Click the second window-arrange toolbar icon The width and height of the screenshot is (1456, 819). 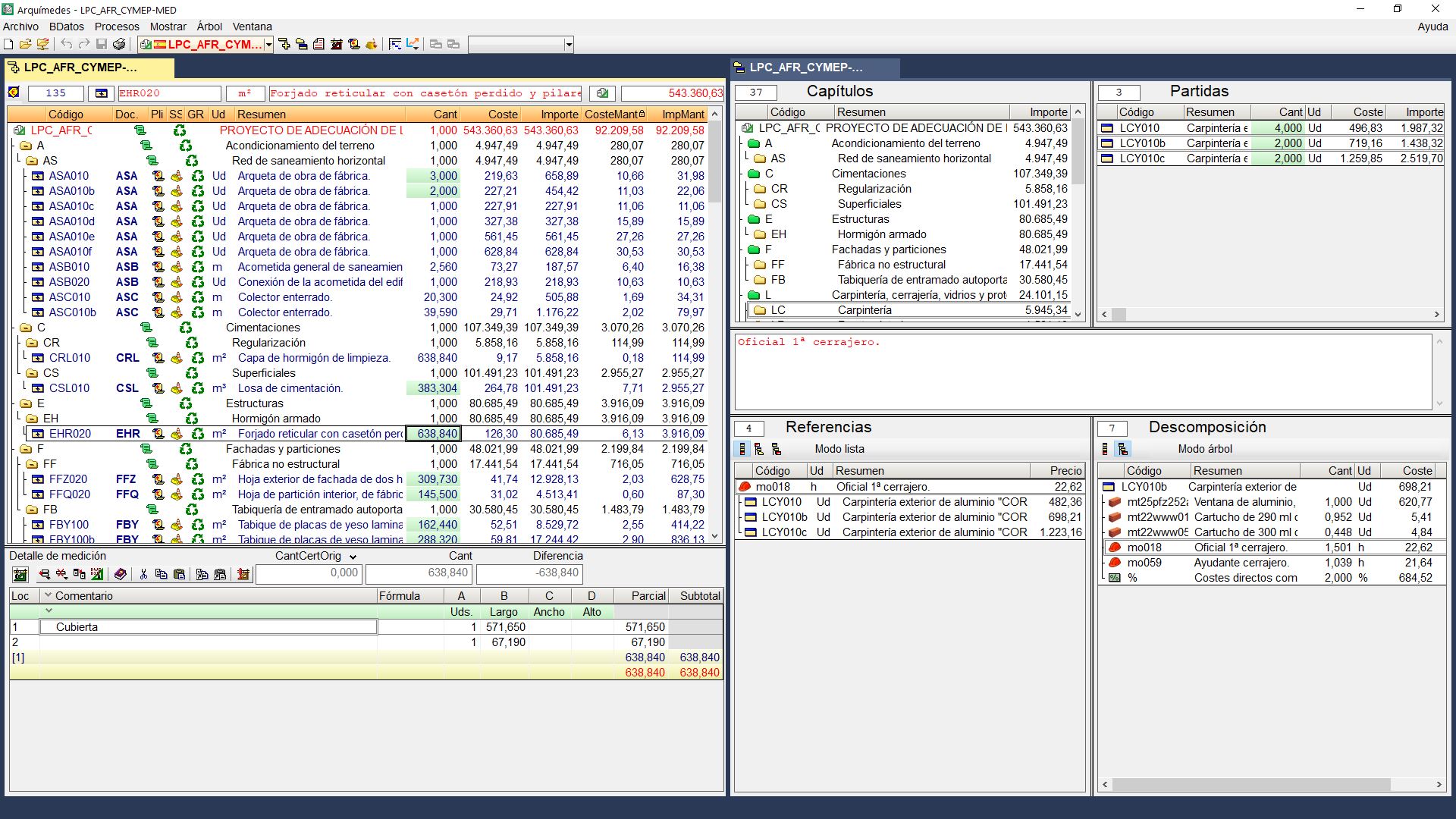point(453,45)
